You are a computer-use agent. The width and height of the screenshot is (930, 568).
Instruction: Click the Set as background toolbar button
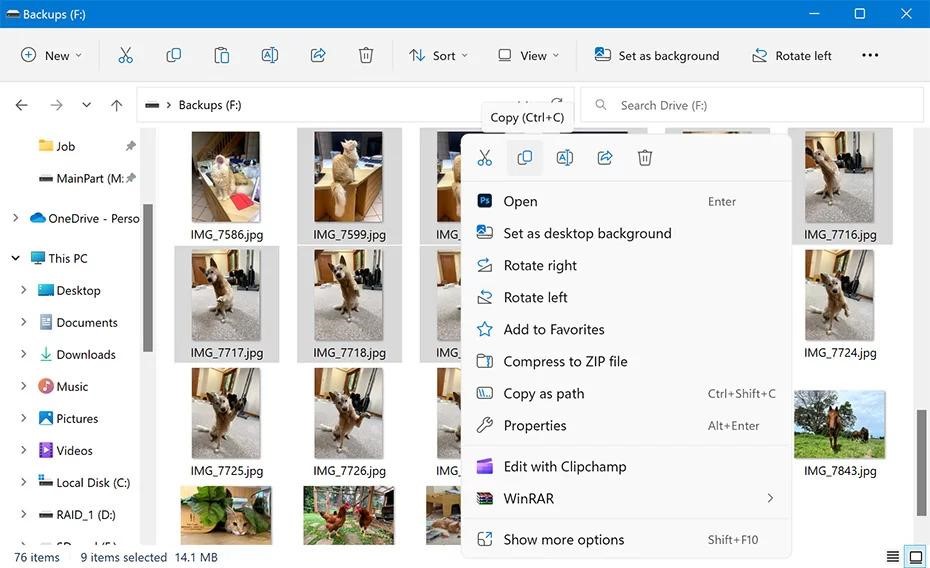point(657,56)
